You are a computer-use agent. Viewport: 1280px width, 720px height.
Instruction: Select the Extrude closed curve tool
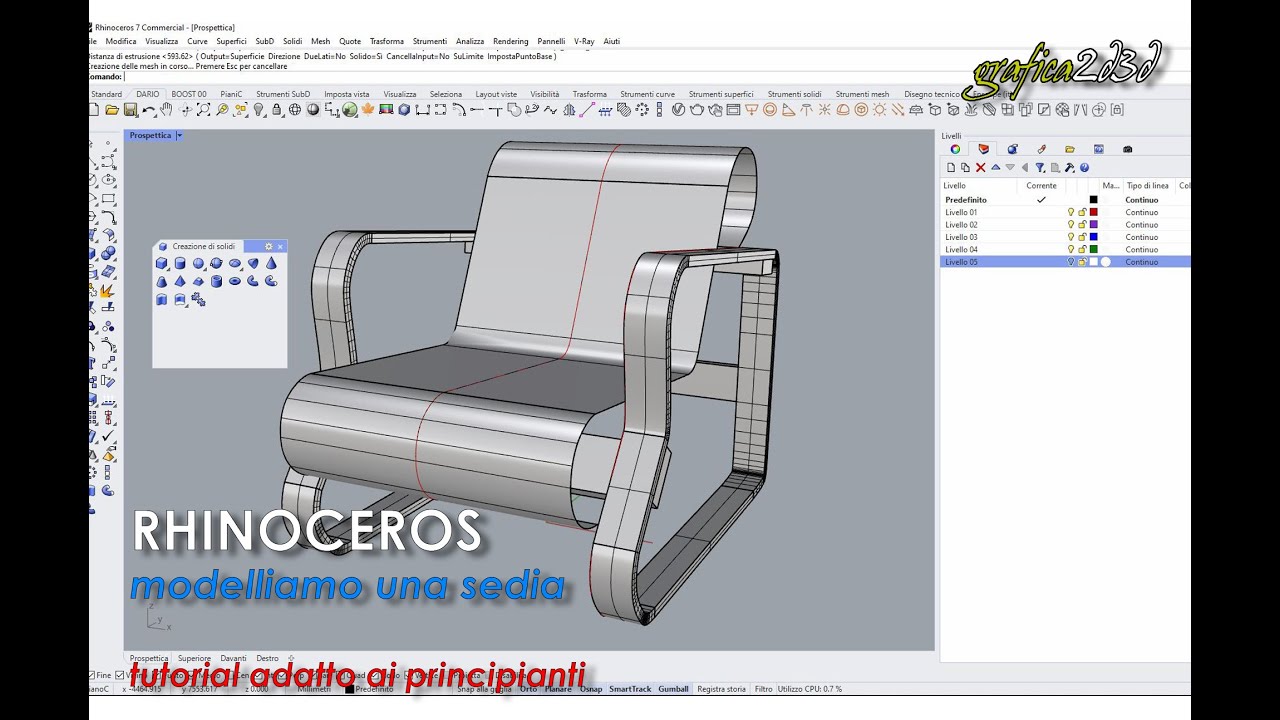coord(162,299)
